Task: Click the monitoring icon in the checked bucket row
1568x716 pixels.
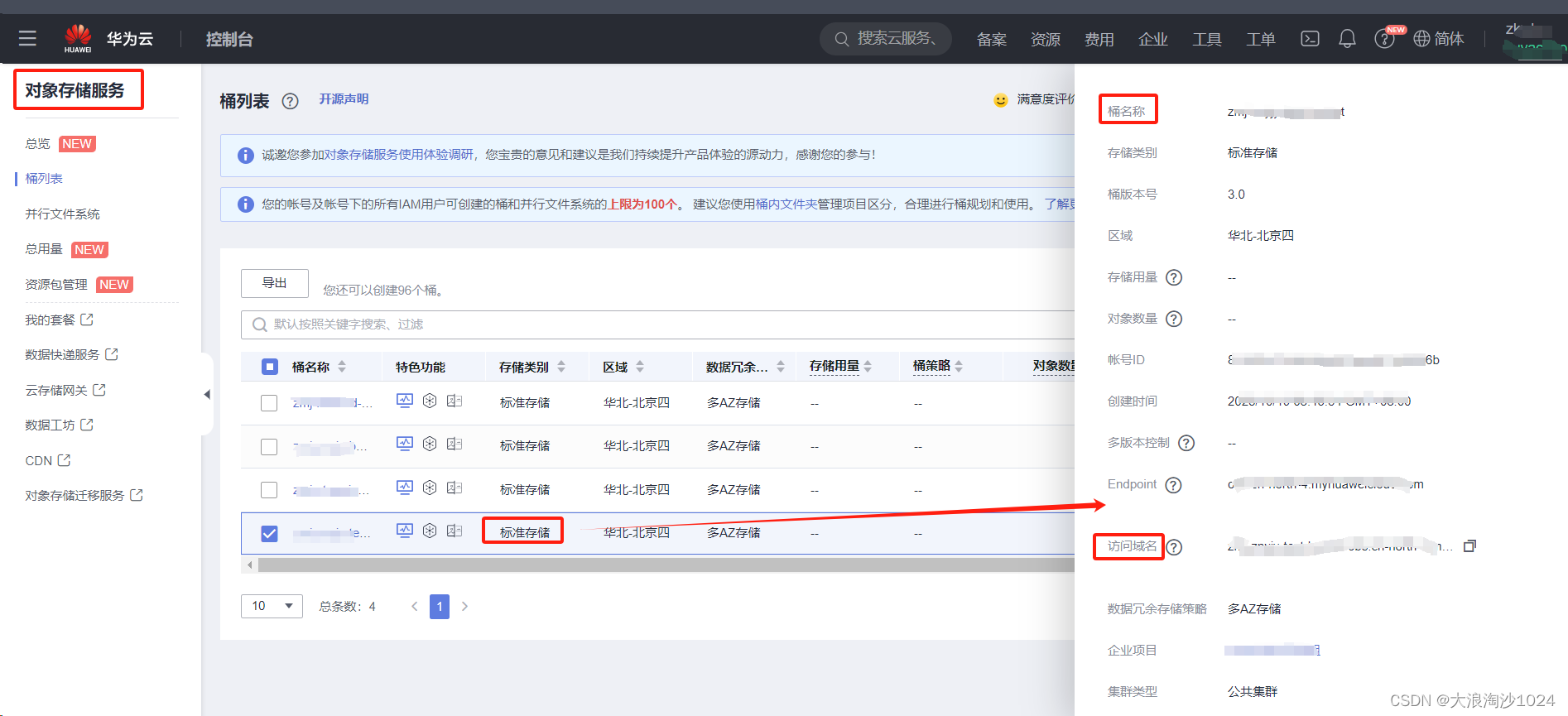Action: tap(404, 531)
